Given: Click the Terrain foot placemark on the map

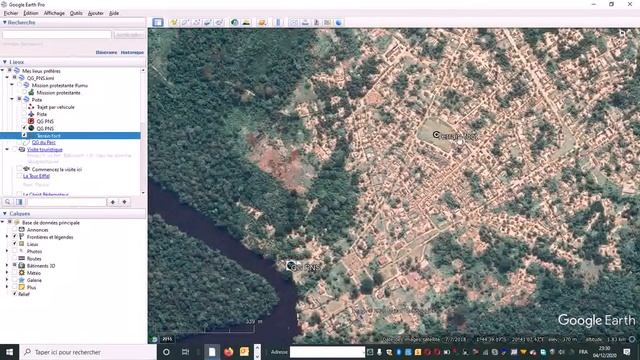Looking at the screenshot, I should tap(436, 134).
